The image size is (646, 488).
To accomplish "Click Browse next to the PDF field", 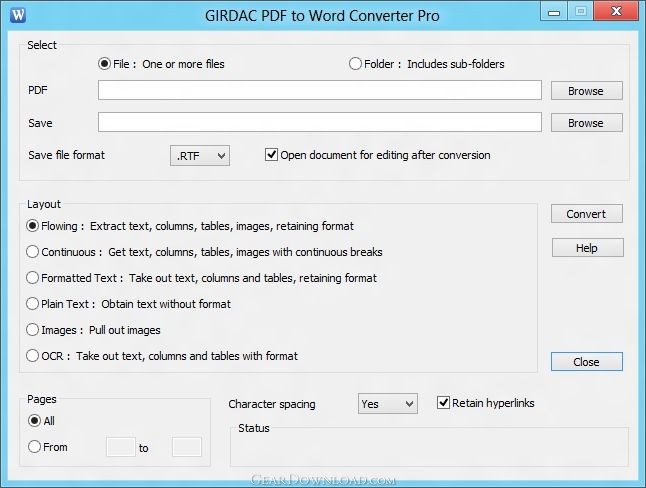I will tap(587, 91).
